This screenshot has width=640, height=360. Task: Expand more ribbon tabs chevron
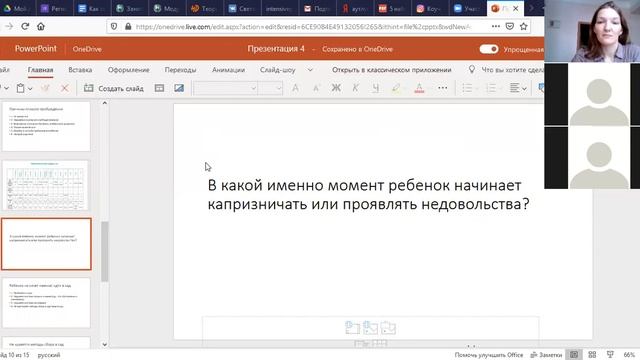[310, 70]
